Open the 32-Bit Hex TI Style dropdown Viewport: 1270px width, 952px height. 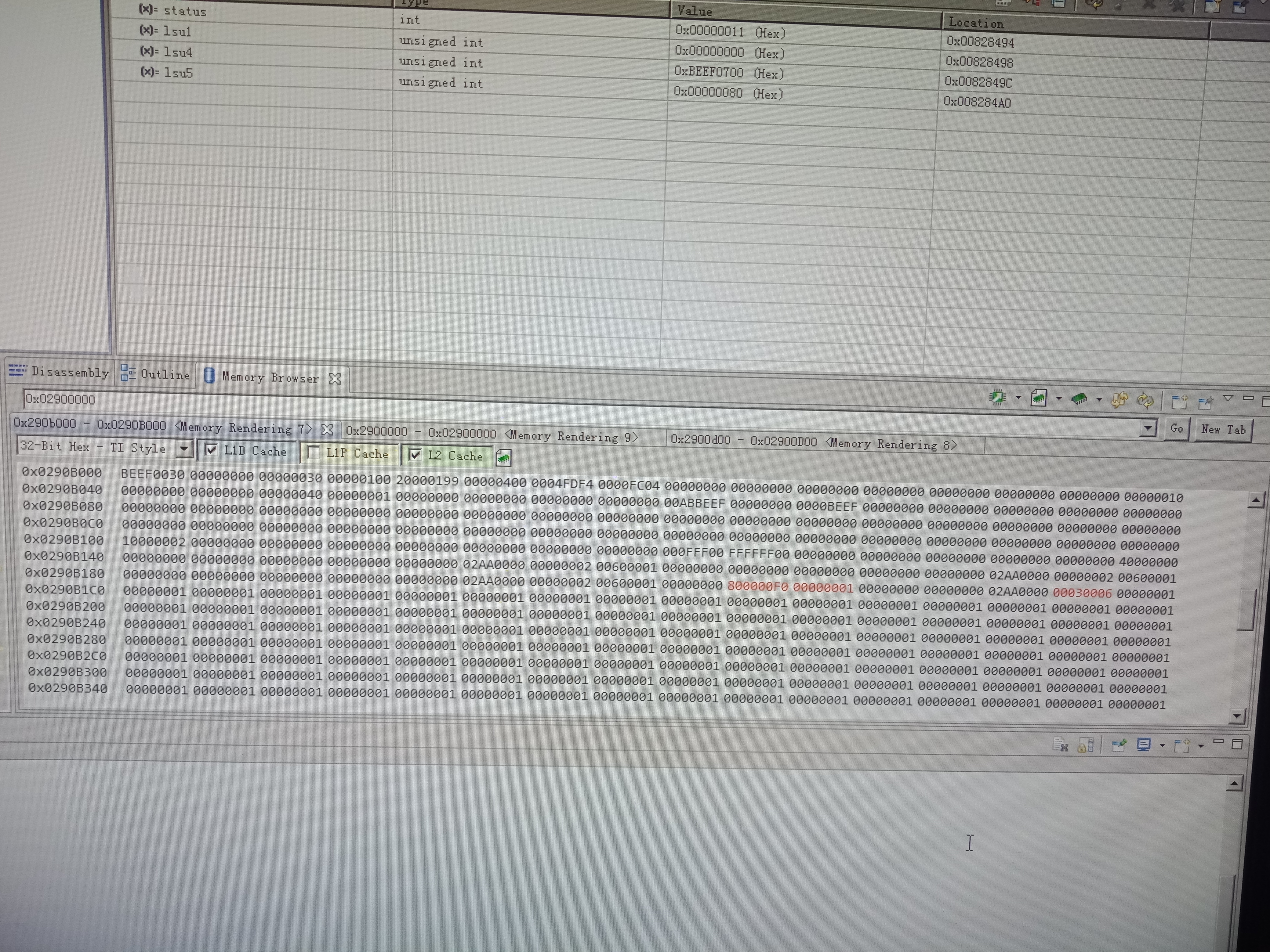click(183, 449)
